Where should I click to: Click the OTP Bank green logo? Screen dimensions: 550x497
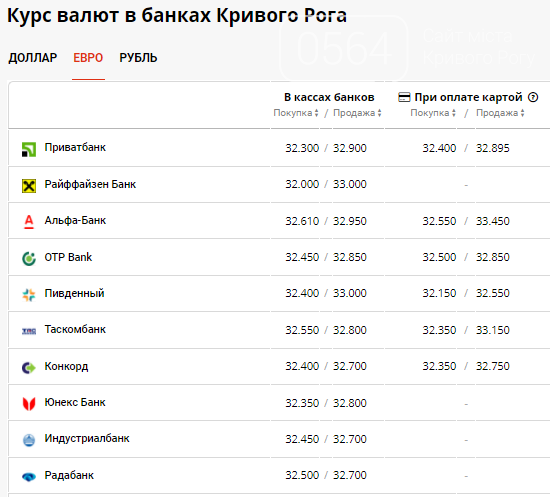pyautogui.click(x=29, y=259)
